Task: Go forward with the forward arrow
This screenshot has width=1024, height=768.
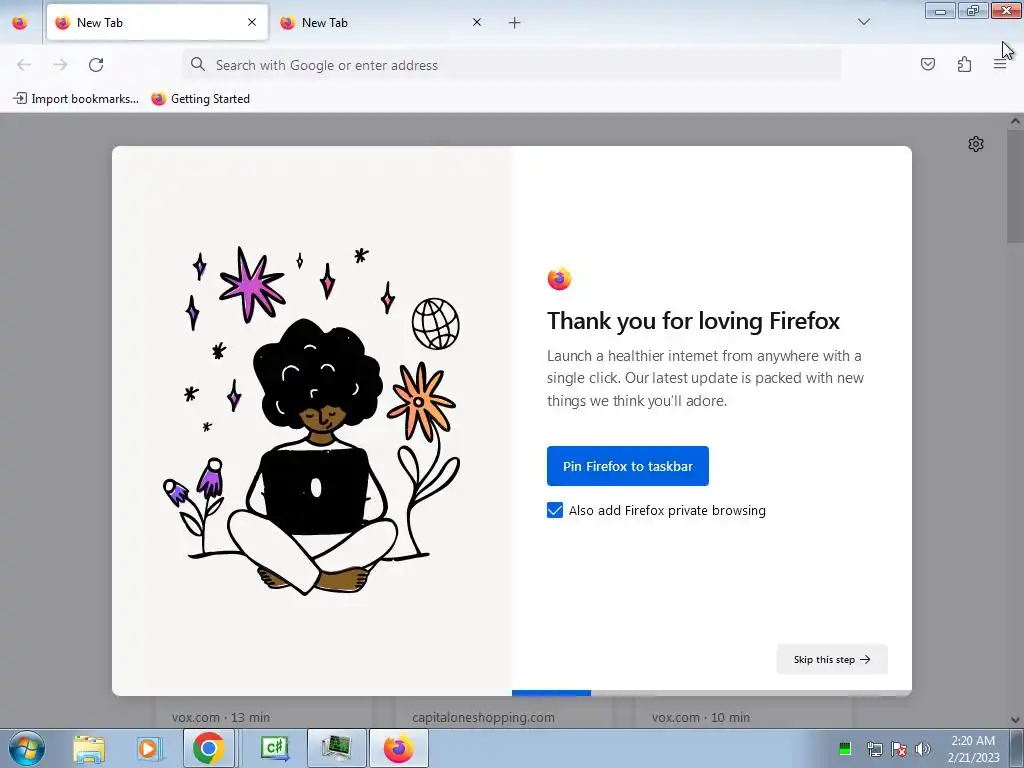Action: click(60, 65)
